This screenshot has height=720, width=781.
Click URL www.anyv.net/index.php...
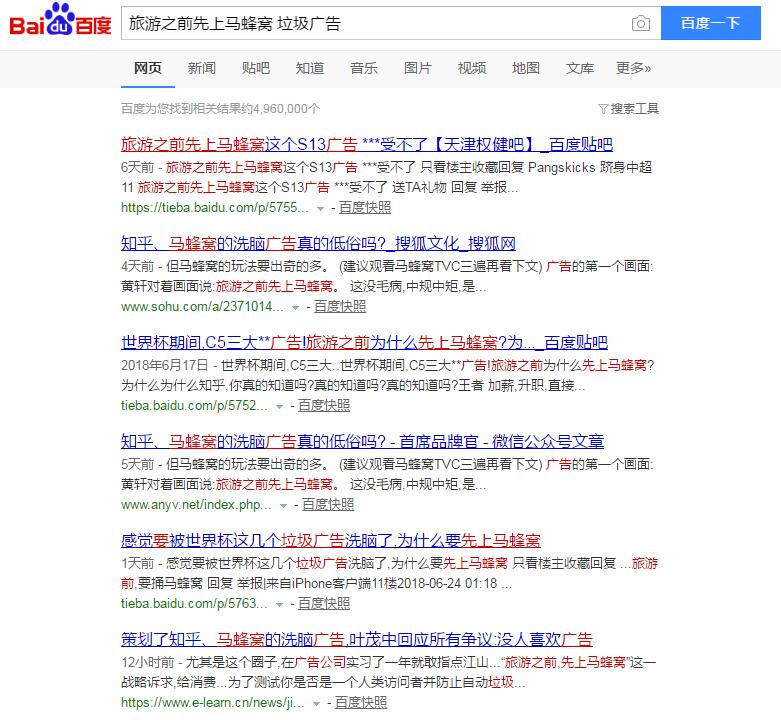tap(196, 505)
